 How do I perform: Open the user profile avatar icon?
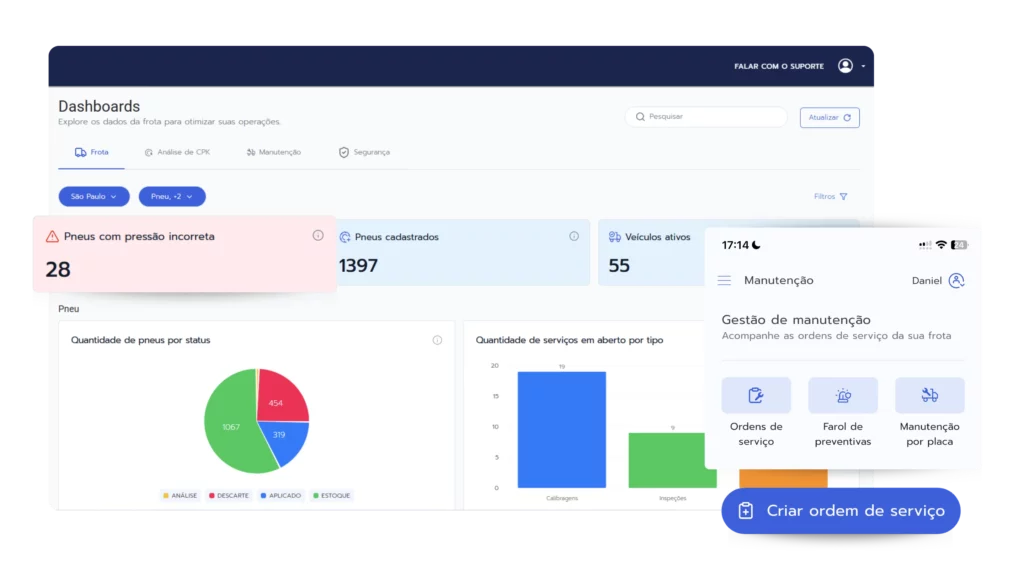tap(846, 66)
